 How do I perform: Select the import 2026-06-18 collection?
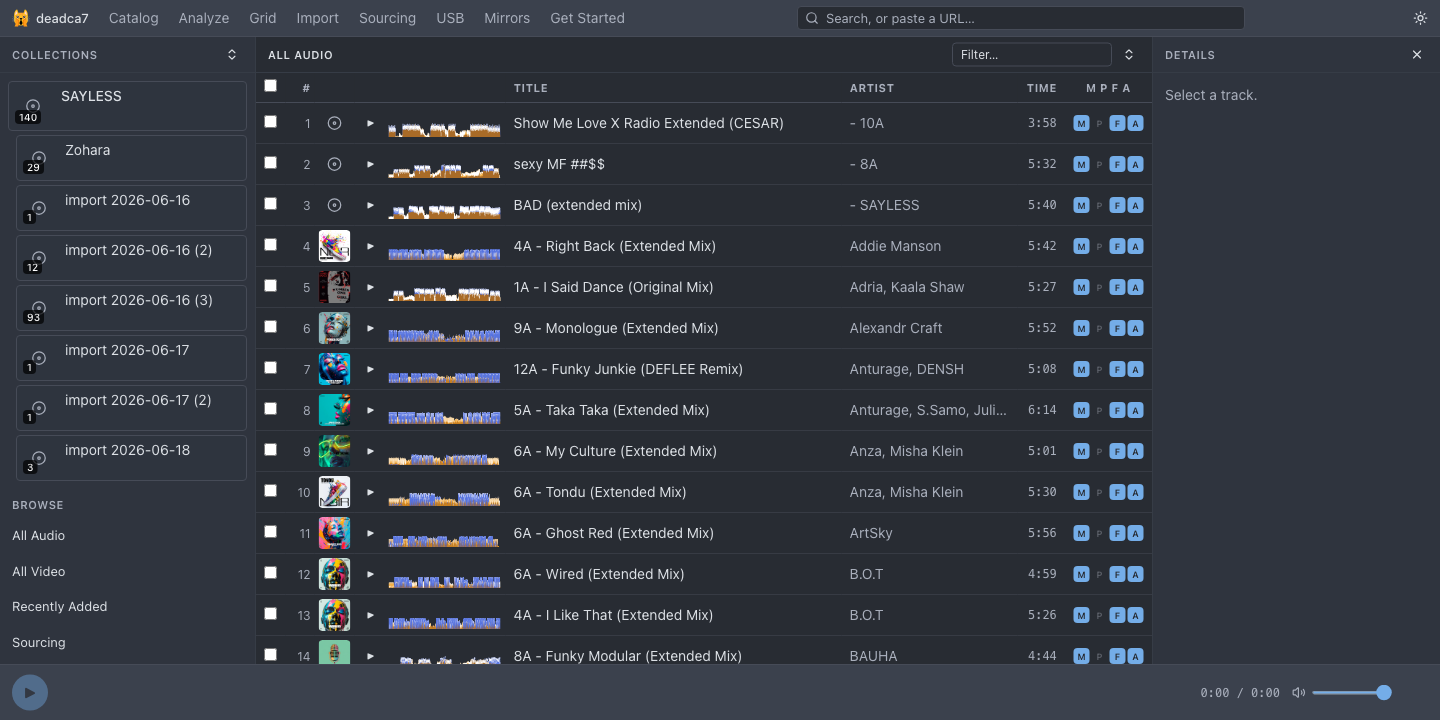click(x=131, y=458)
